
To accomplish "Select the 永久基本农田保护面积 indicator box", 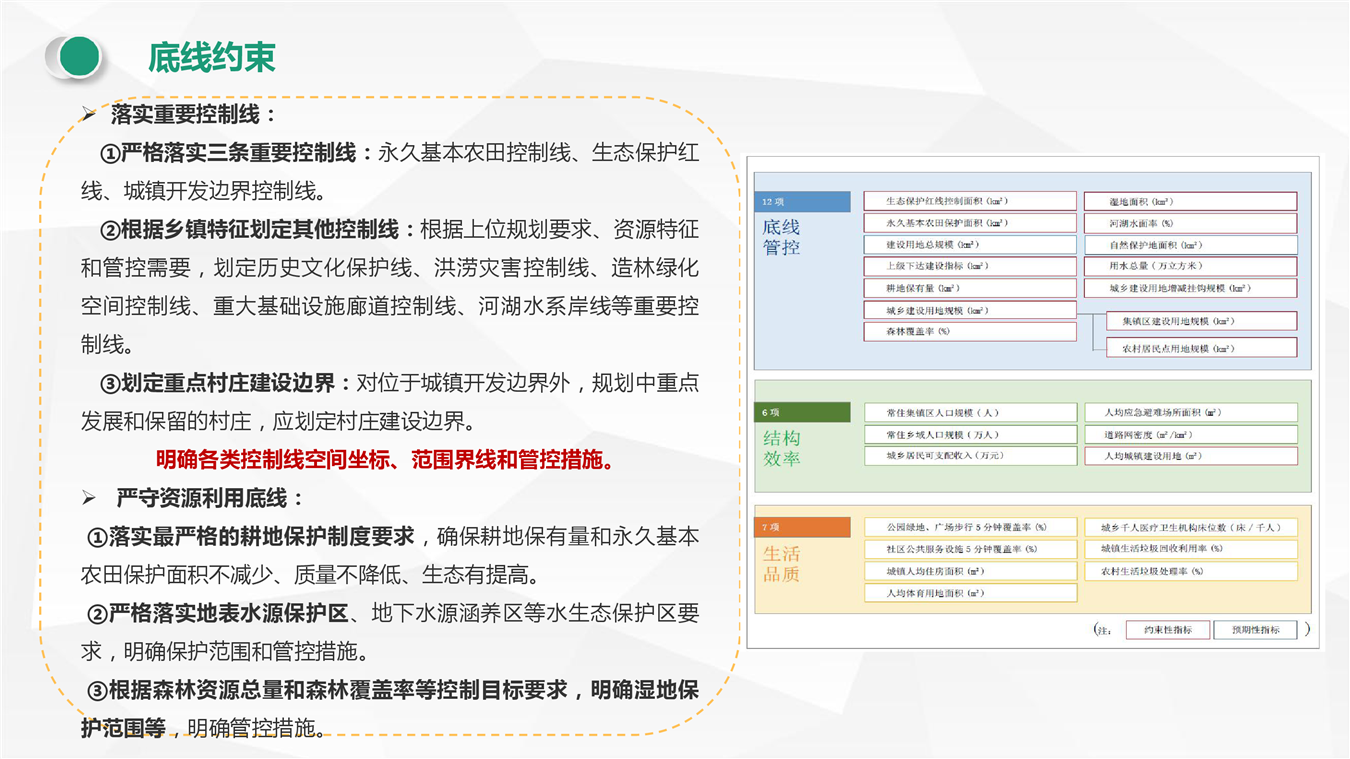I will (969, 223).
